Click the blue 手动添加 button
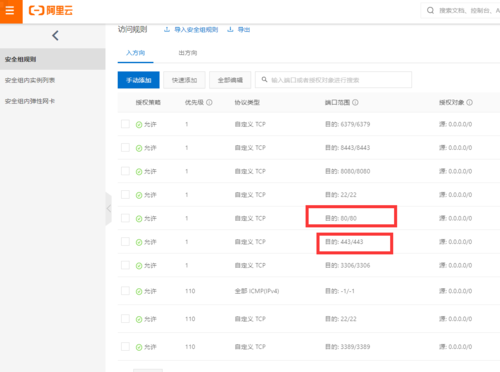The height and width of the screenshot is (372, 500). 138,80
